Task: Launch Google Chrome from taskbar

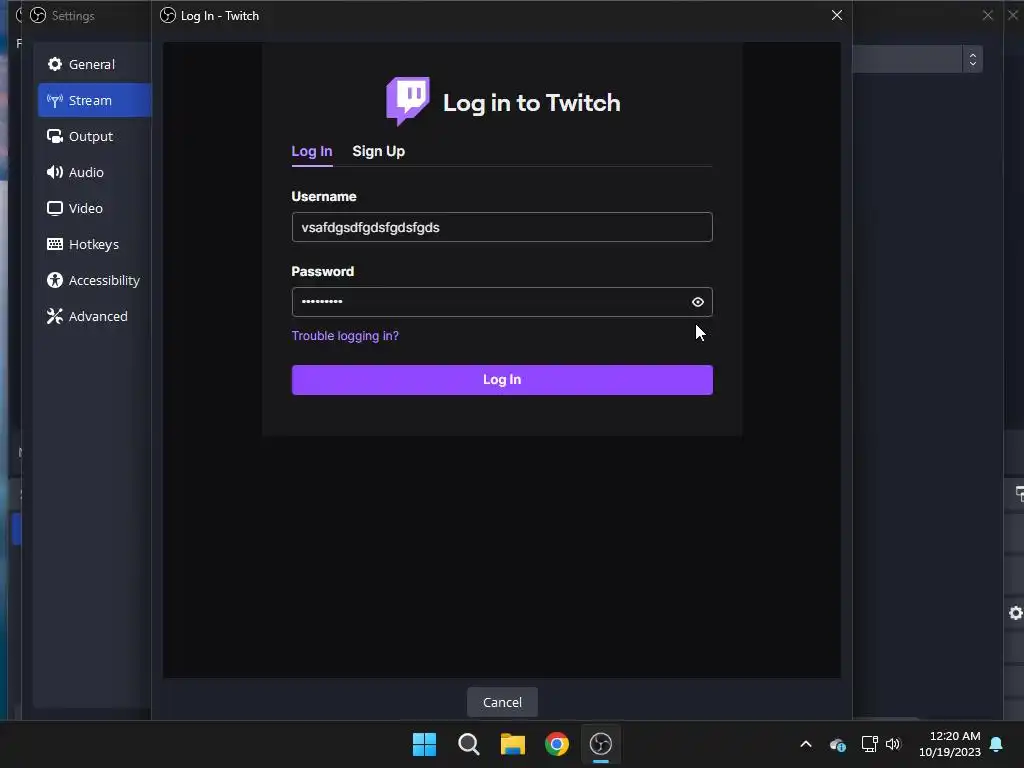Action: click(556, 744)
